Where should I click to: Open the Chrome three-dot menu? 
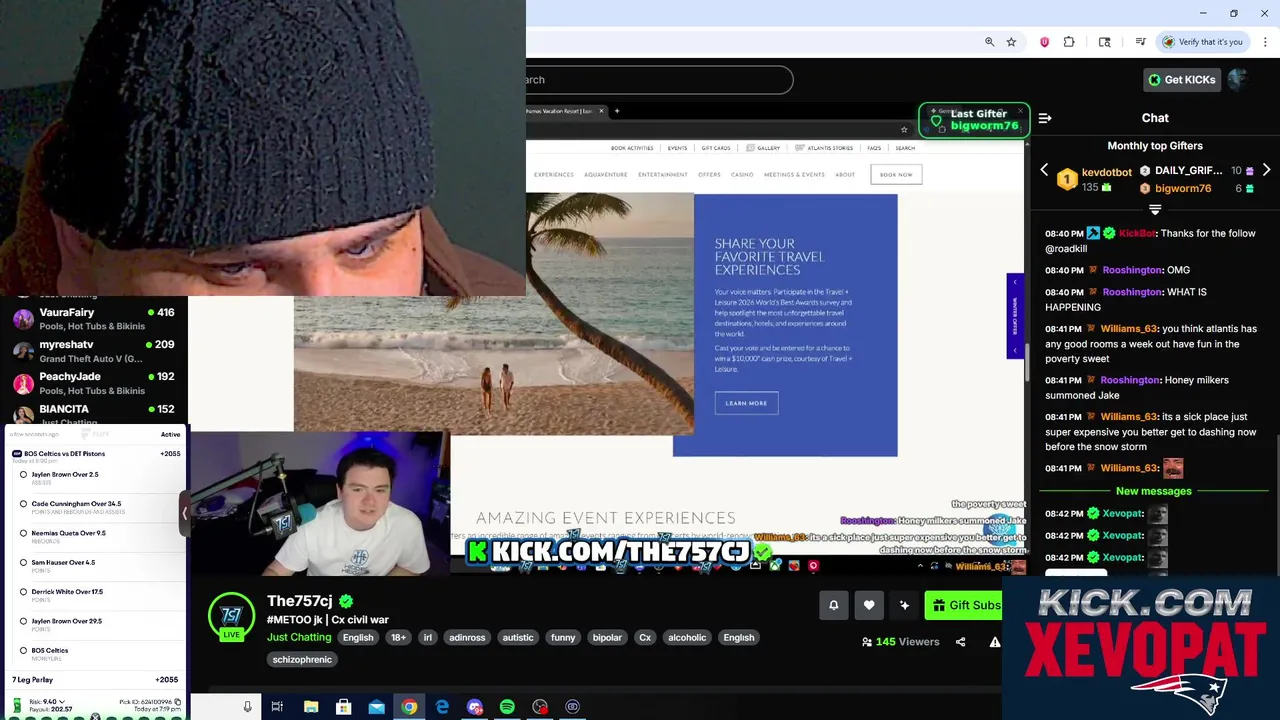pyautogui.click(x=1265, y=42)
